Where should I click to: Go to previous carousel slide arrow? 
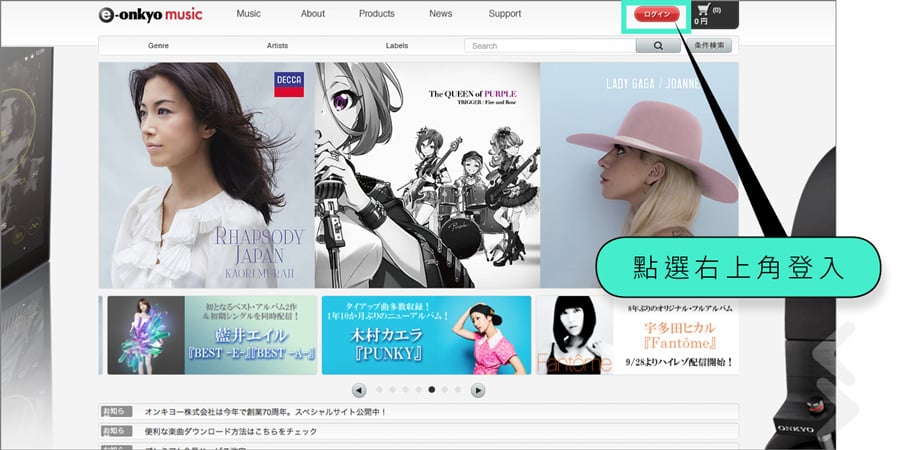click(x=359, y=390)
